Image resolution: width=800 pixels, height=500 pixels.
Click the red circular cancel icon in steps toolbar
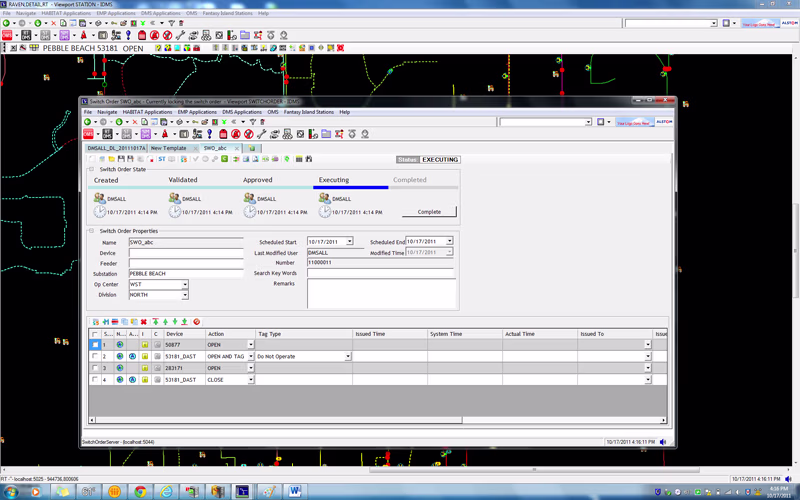pyautogui.click(x=196, y=322)
